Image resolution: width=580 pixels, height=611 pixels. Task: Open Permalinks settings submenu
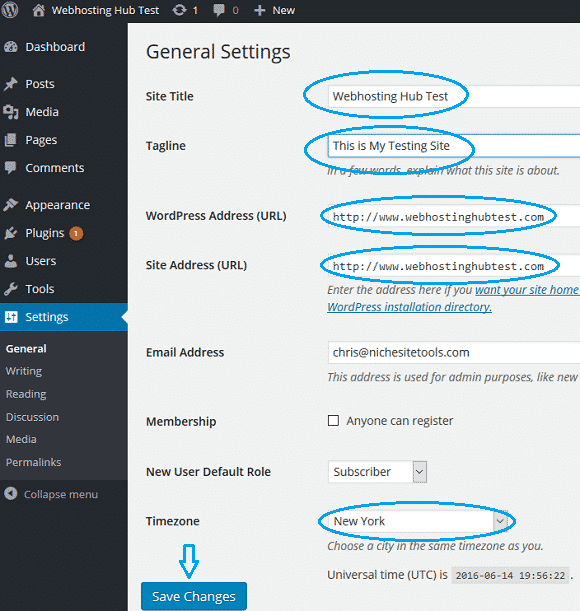click(x=34, y=463)
